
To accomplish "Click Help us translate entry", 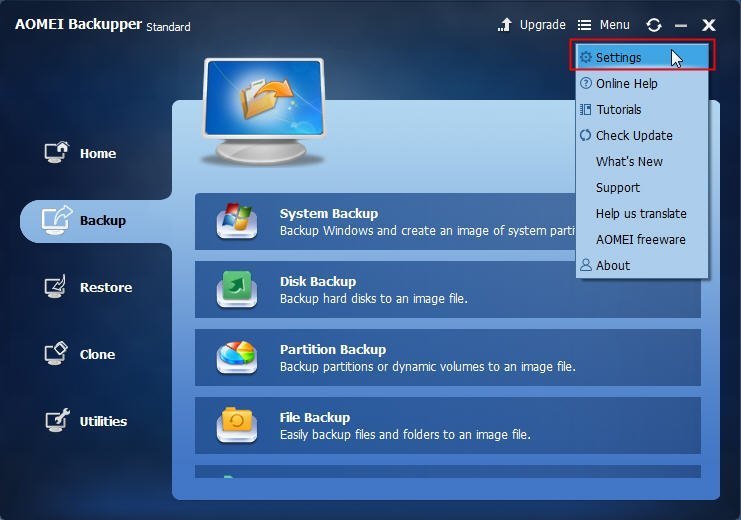I will (x=642, y=214).
